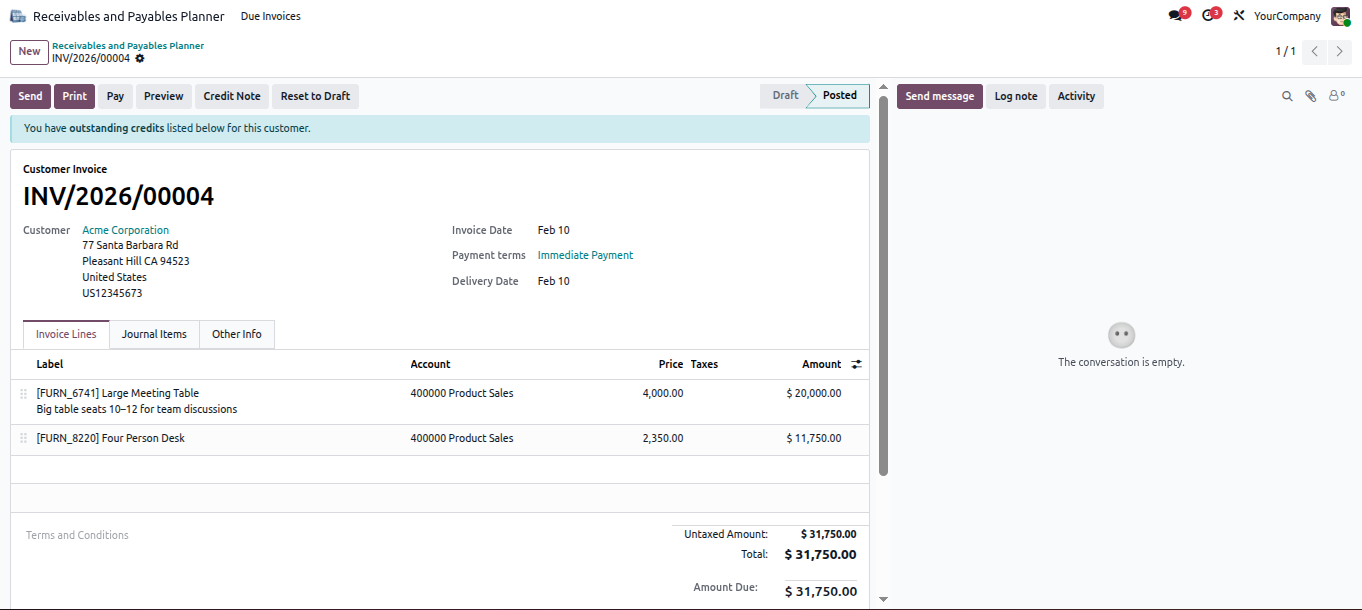Image resolution: width=1362 pixels, height=610 pixels.
Task: Open the user avatar menu
Action: pos(1340,16)
